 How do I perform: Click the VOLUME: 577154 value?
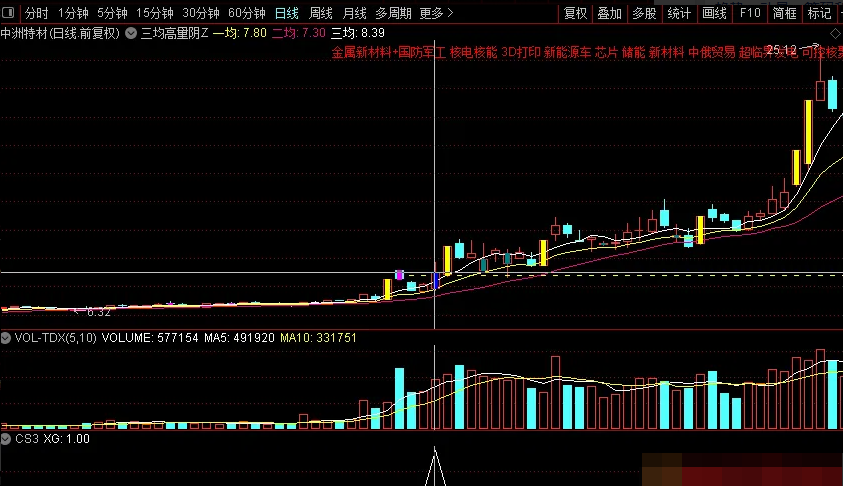pyautogui.click(x=150, y=338)
